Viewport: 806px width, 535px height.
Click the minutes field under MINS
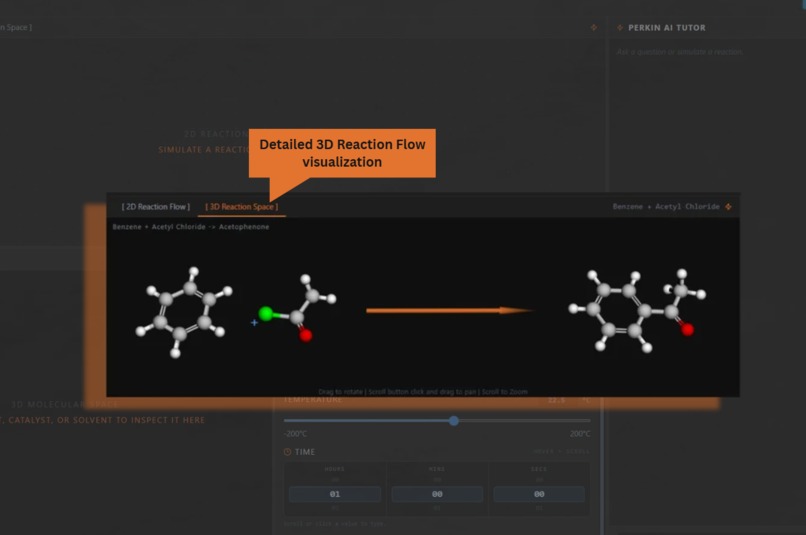point(437,494)
